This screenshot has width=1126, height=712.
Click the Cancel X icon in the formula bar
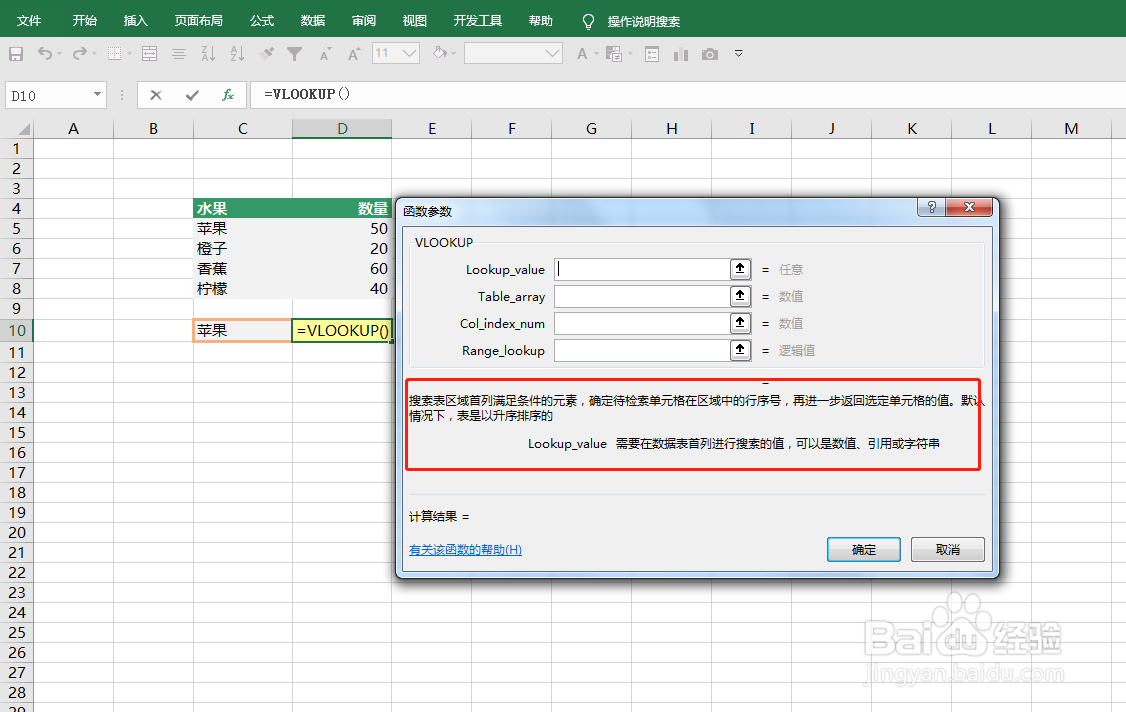click(156, 95)
